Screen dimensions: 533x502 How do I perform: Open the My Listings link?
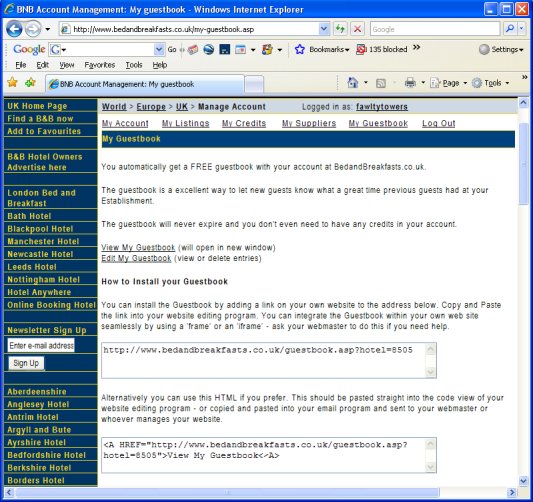tap(186, 123)
